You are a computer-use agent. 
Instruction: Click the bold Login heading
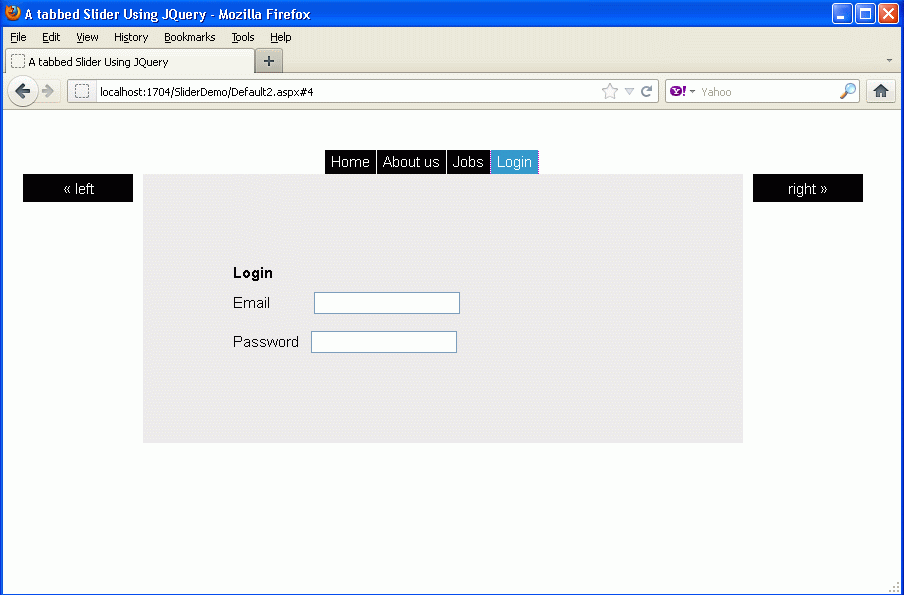[253, 273]
